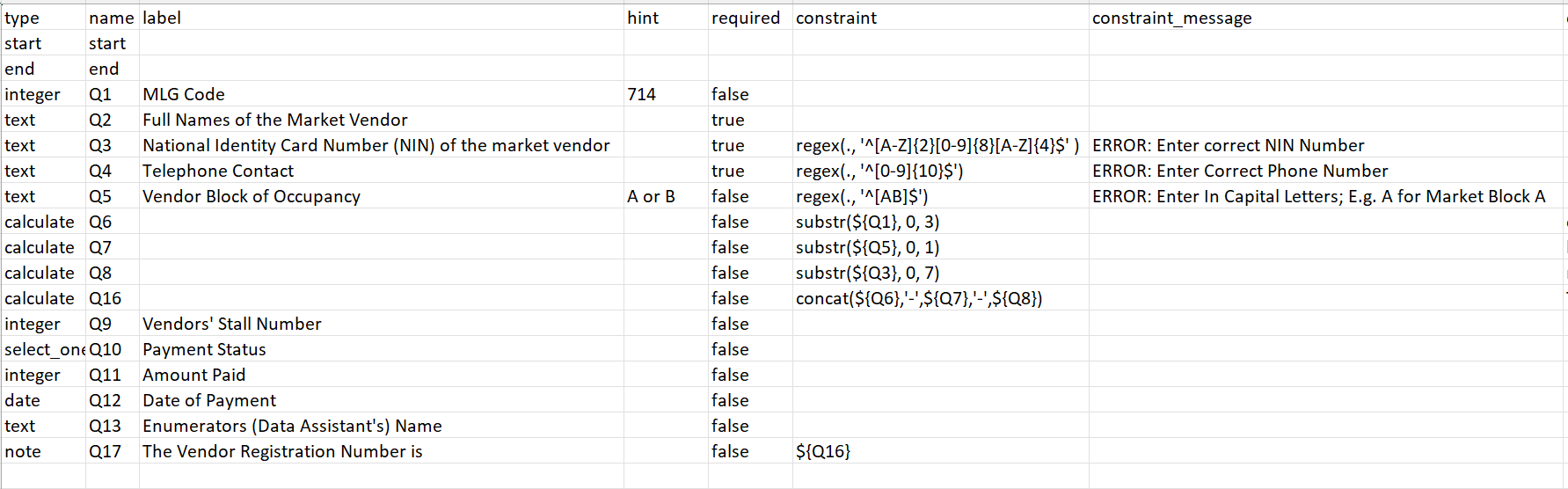The width and height of the screenshot is (1568, 489).
Task: Click the name cell 'Q13'
Action: 113,426
